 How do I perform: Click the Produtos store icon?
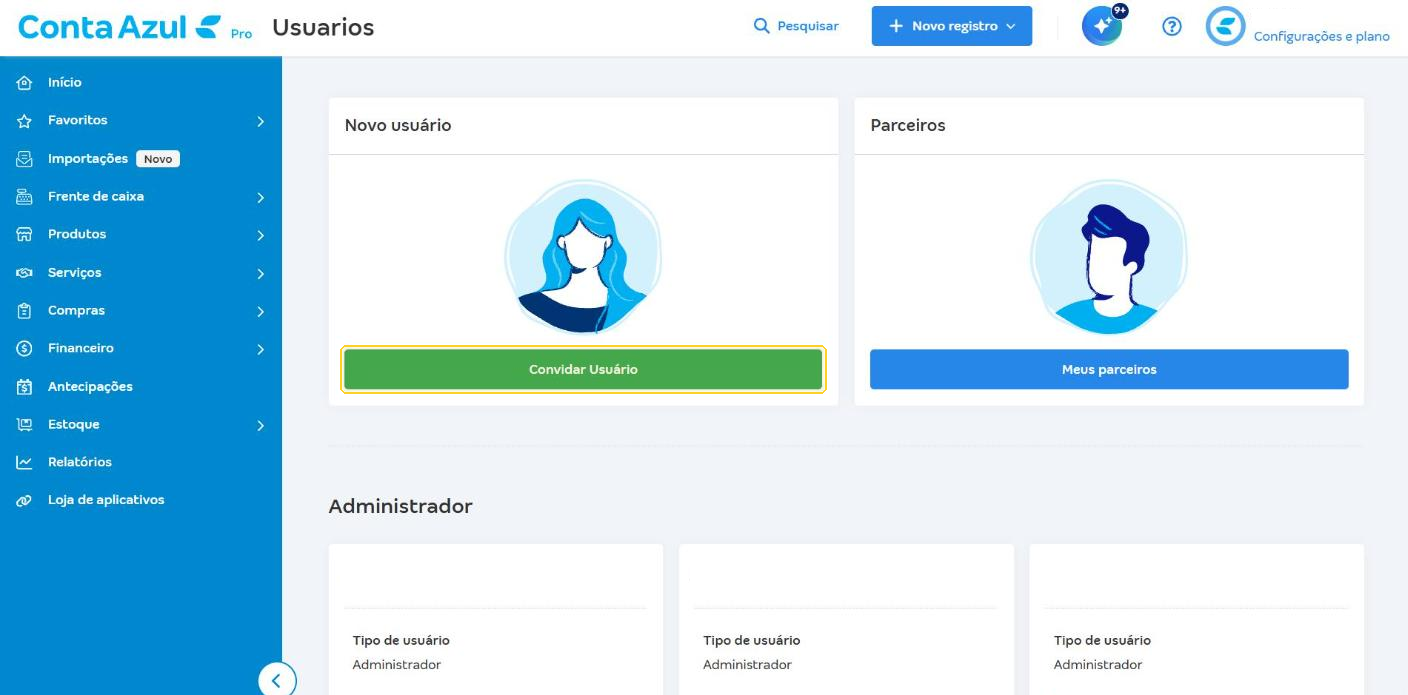pos(25,235)
